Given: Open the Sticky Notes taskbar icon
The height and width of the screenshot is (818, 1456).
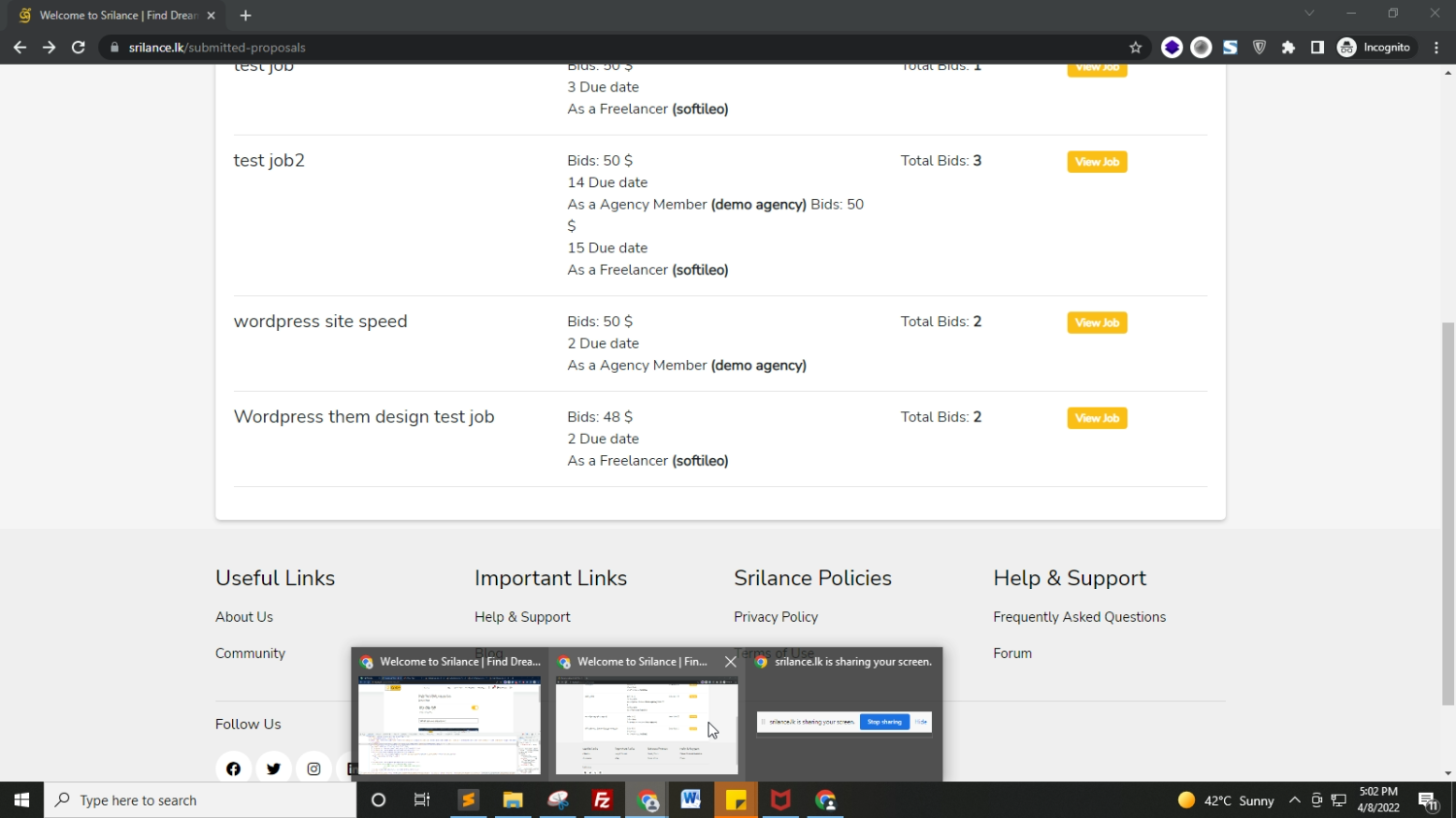Looking at the screenshot, I should (736, 801).
